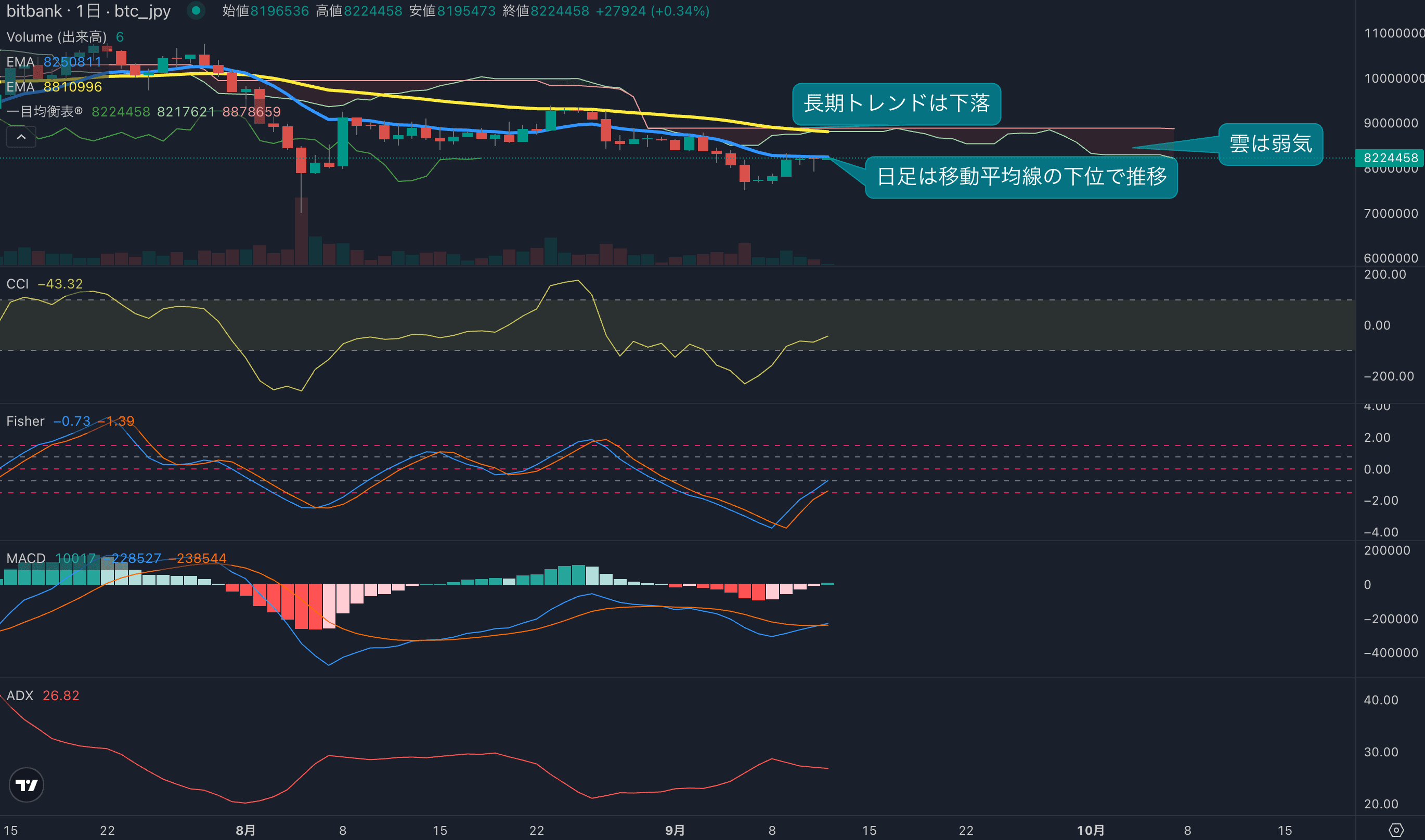Click the 9月 label on time axis
The width and height of the screenshot is (1425, 840).
click(x=675, y=830)
